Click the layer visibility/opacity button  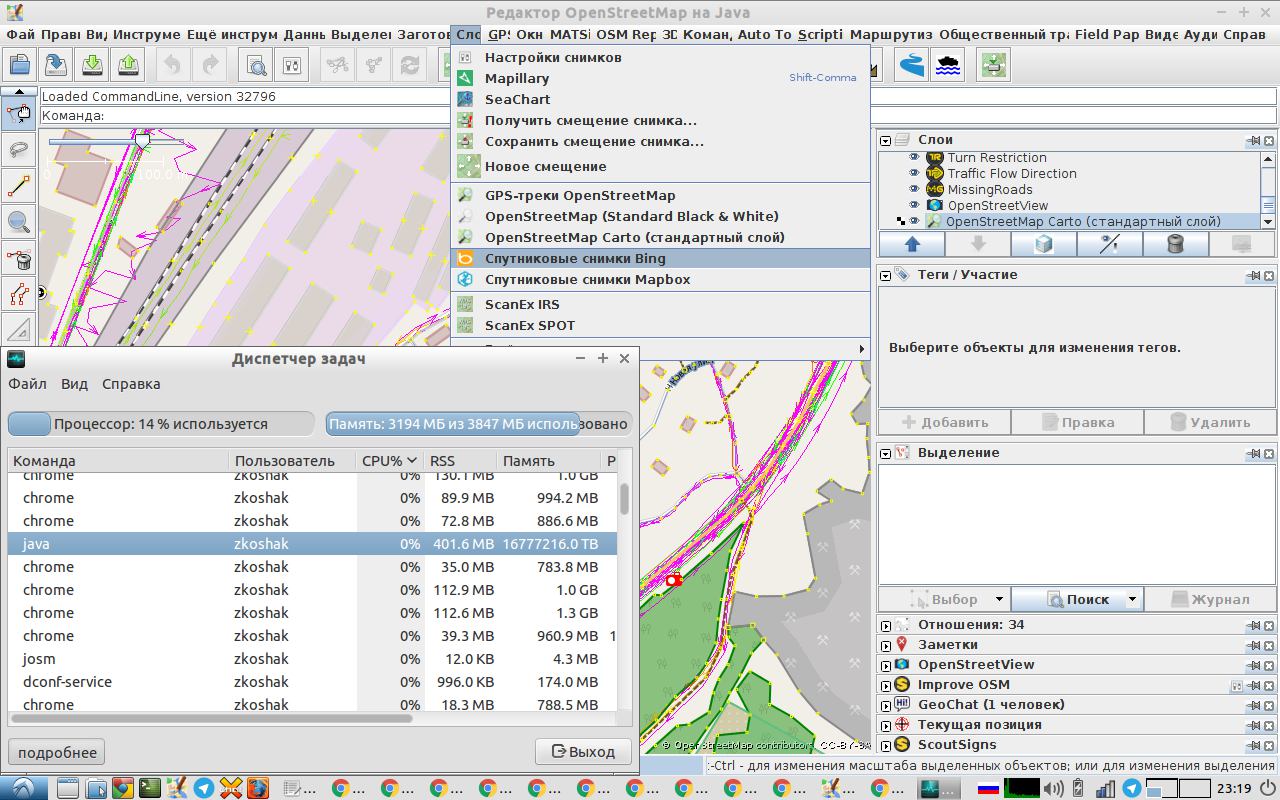[1109, 244]
